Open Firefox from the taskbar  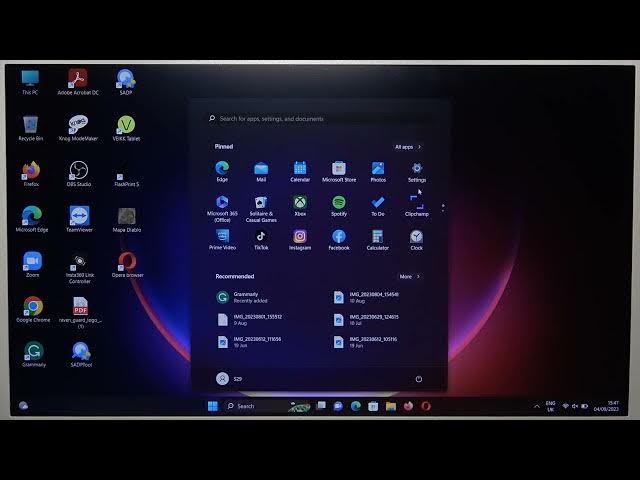pos(408,406)
